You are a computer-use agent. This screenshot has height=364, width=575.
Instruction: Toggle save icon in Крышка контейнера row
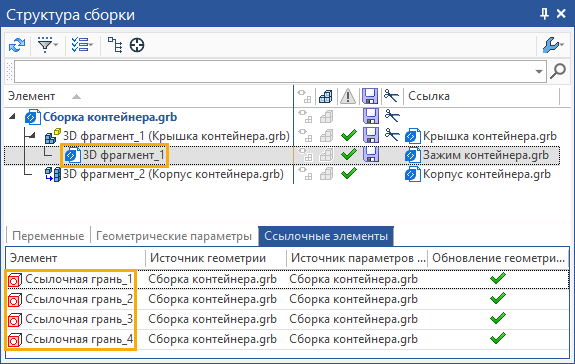pos(371,135)
